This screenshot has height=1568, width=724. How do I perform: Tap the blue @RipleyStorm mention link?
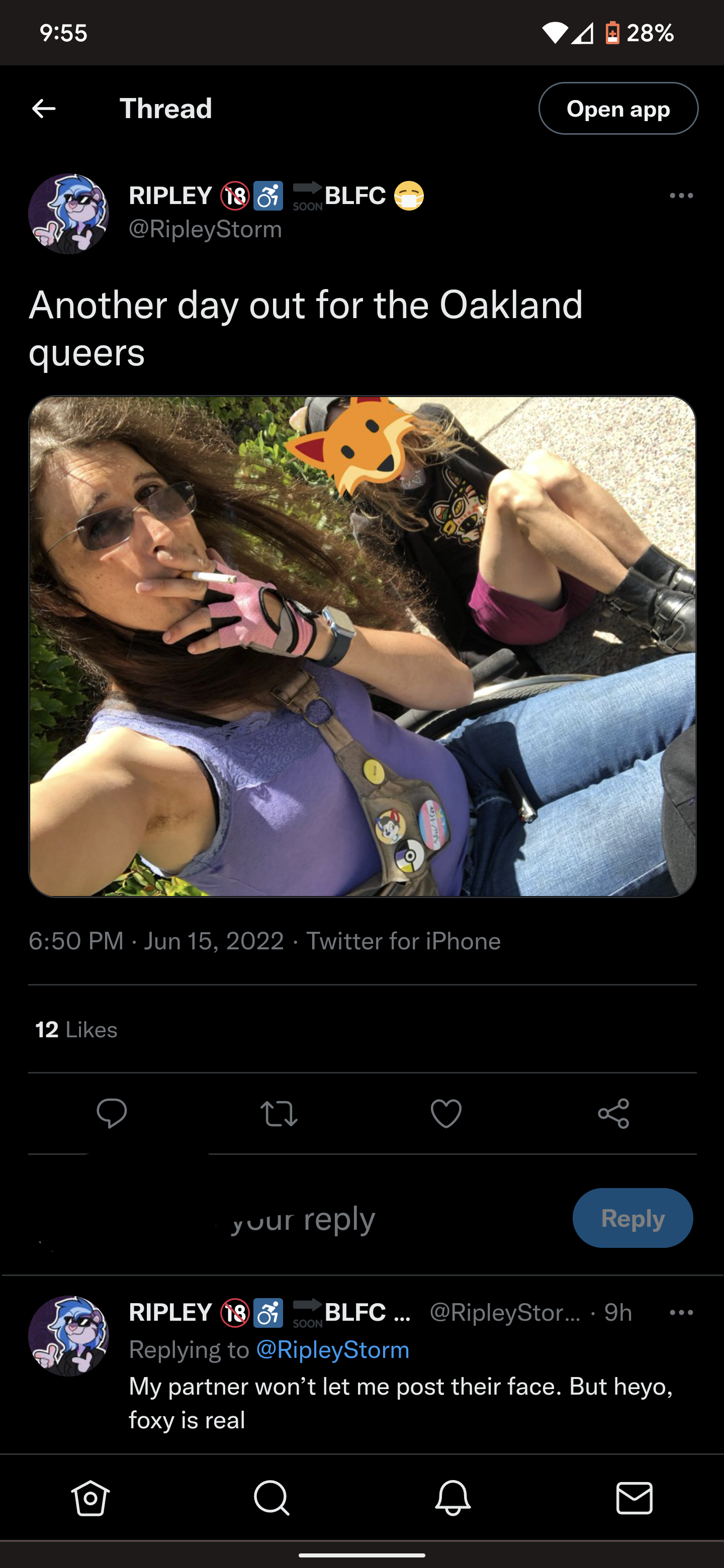[x=332, y=1349]
